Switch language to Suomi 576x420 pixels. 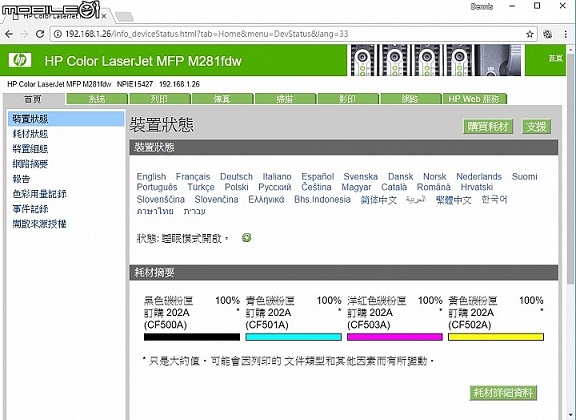coord(525,177)
